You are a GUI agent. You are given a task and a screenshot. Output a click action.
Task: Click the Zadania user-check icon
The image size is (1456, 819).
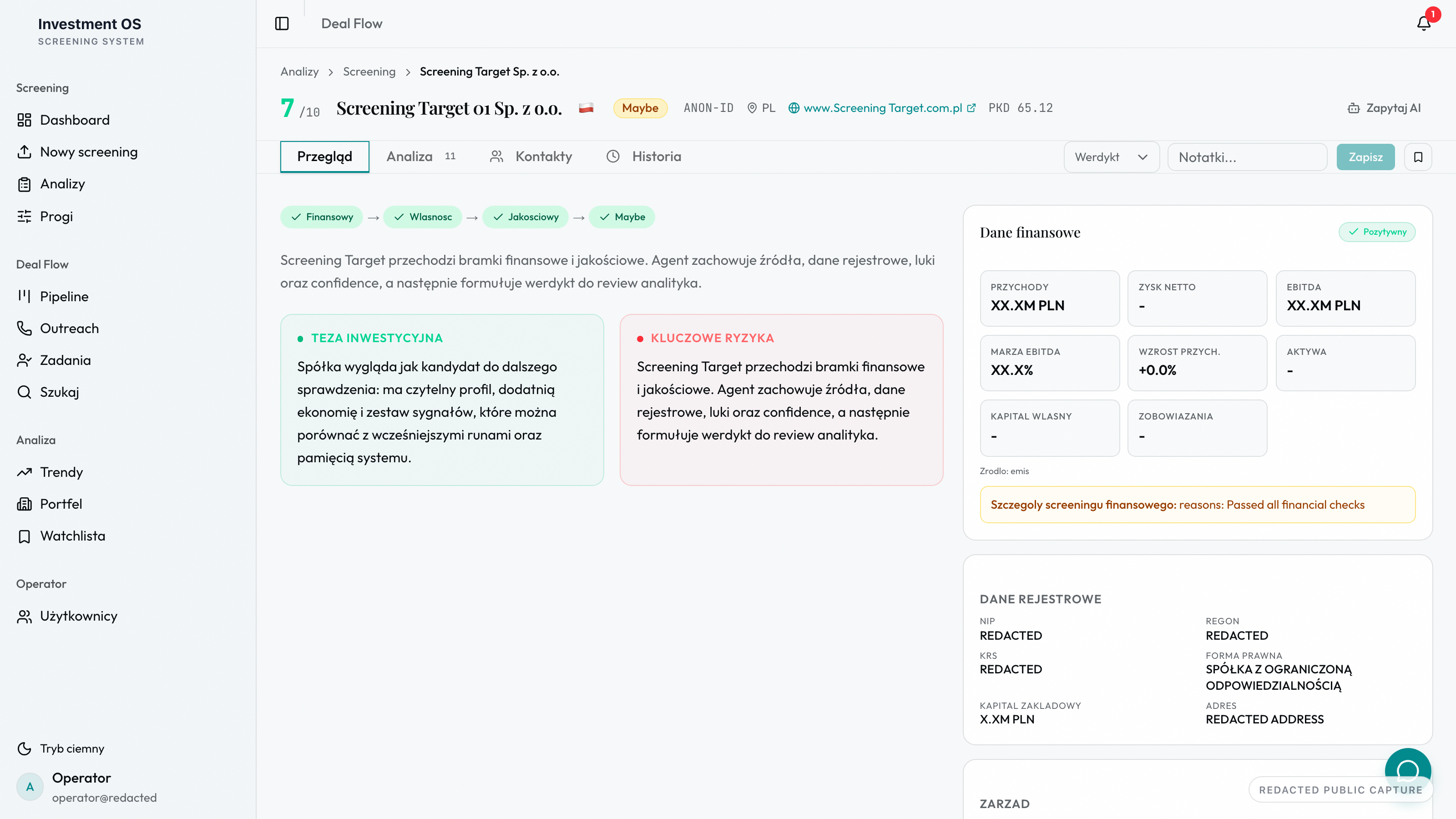24,360
